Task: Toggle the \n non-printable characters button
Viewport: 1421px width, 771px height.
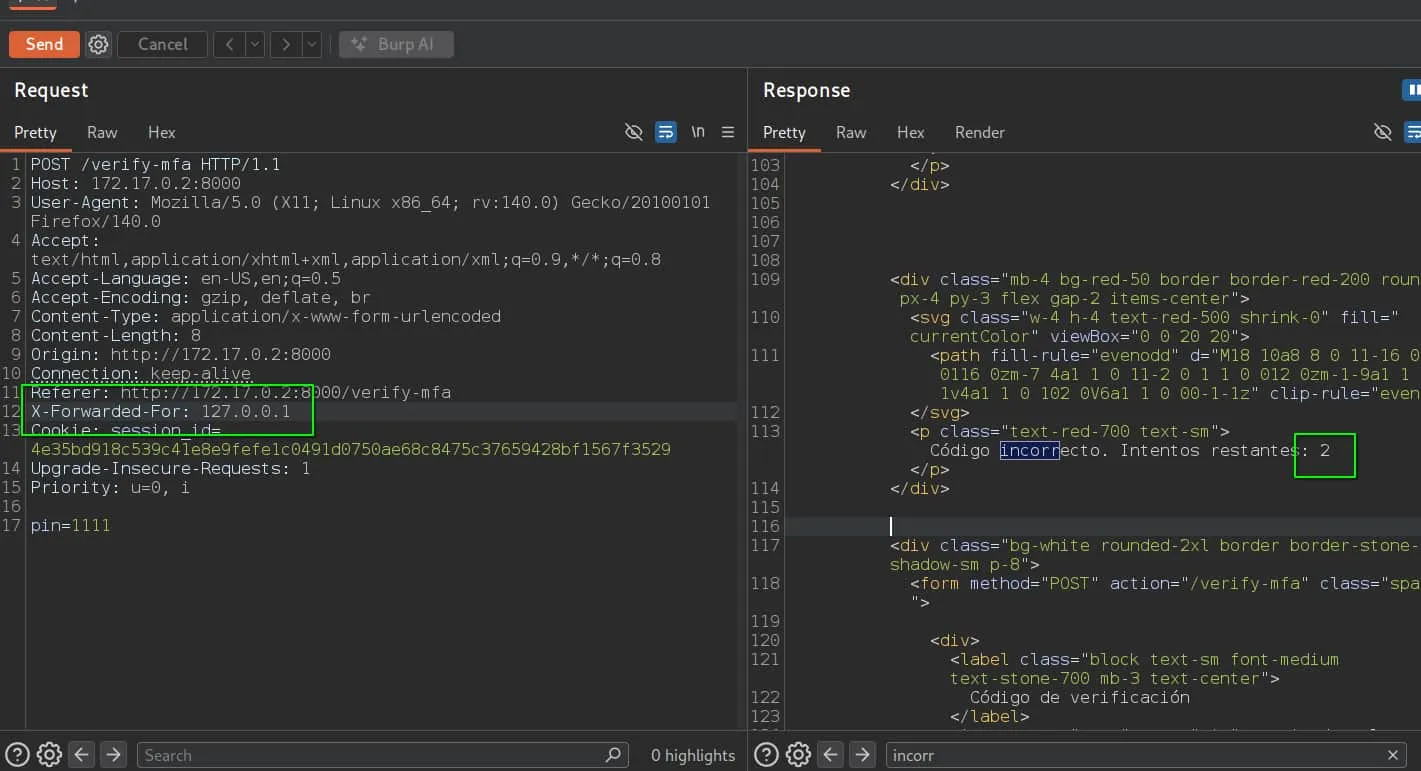Action: (x=698, y=132)
